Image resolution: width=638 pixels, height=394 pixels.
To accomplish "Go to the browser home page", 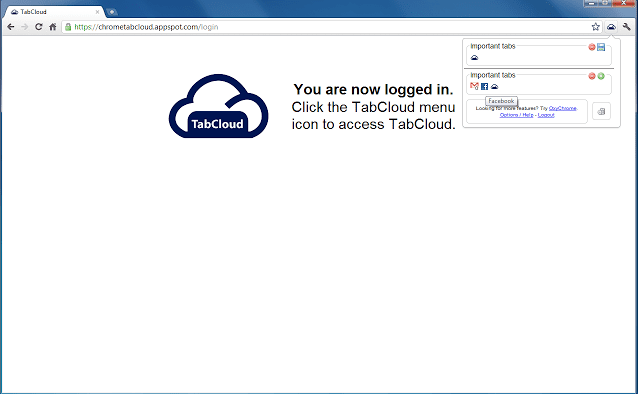I will click(x=52, y=27).
